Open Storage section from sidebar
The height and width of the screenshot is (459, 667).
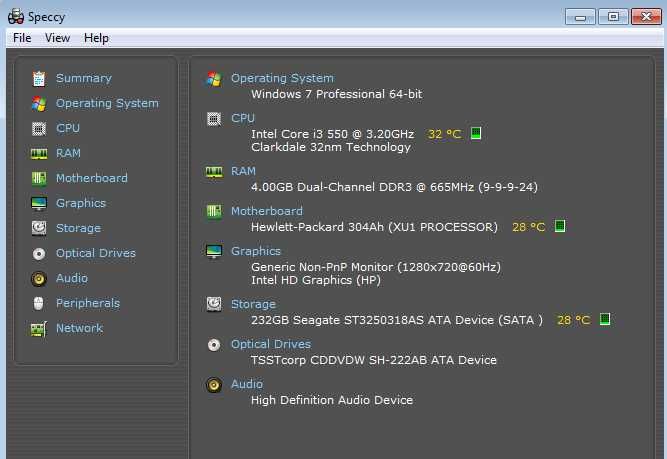78,228
